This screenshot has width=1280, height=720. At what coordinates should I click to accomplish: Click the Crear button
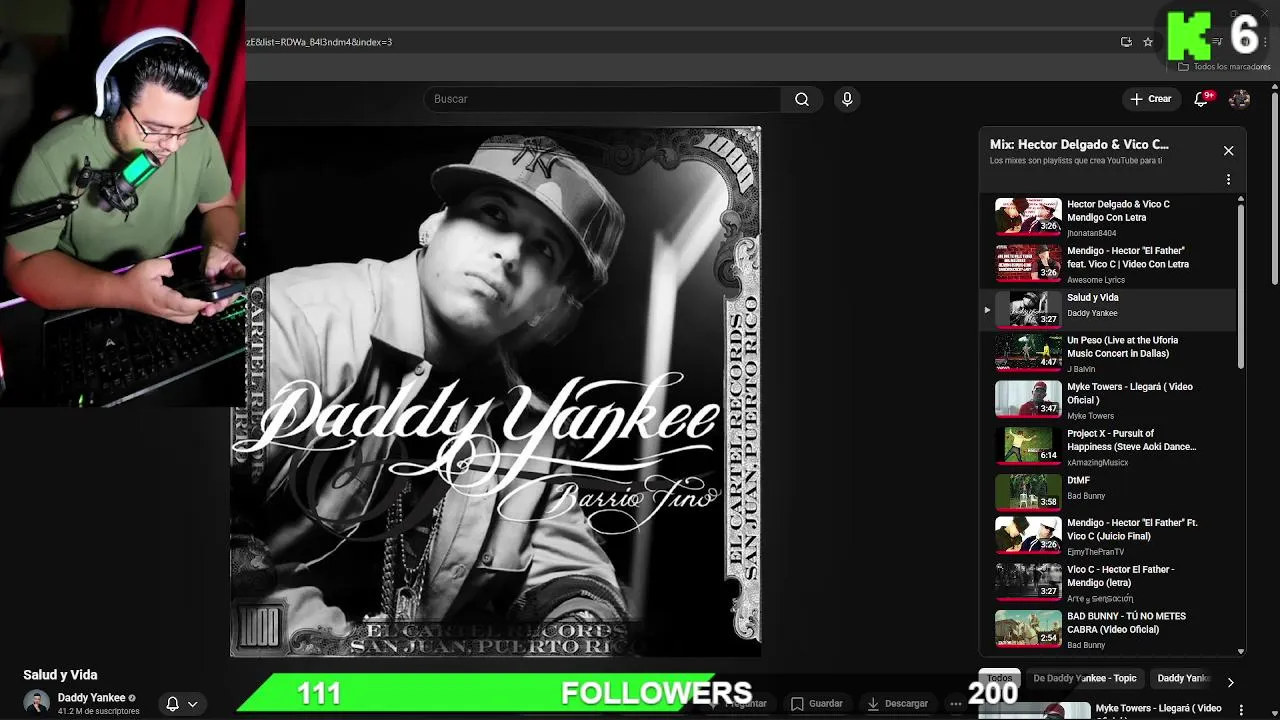click(1151, 99)
